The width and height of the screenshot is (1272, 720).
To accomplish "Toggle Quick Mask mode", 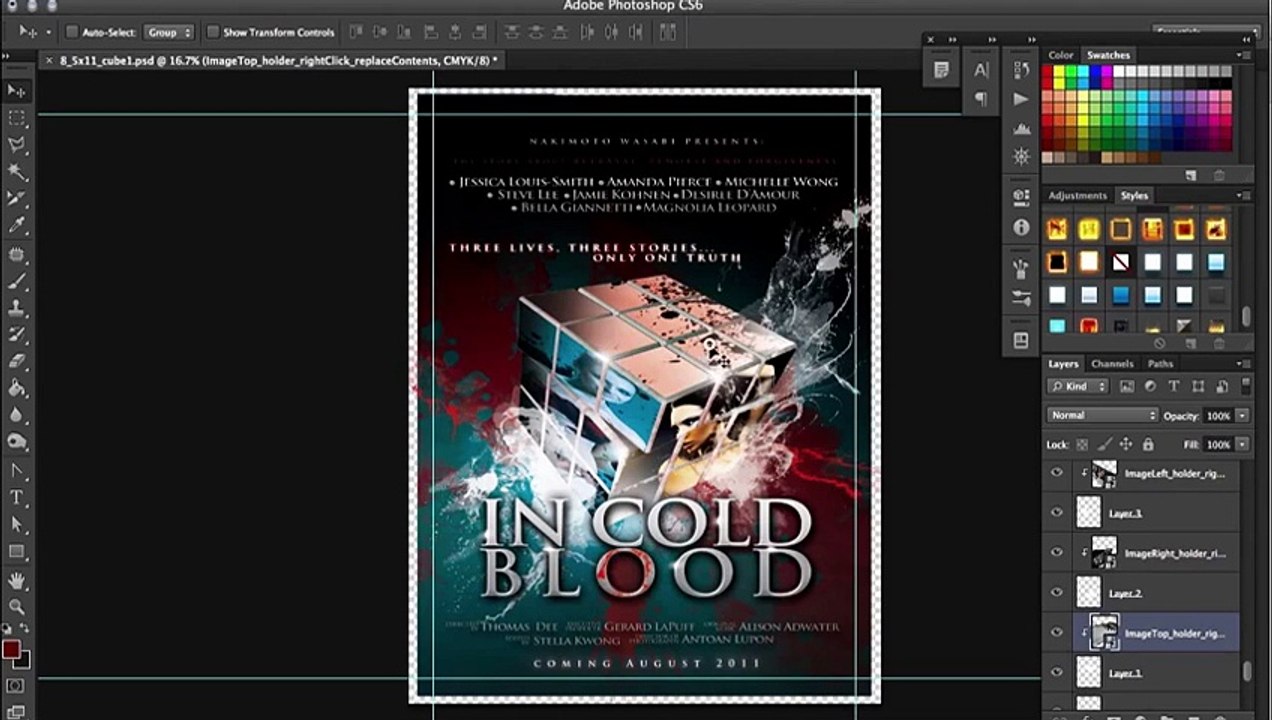I will (15, 686).
